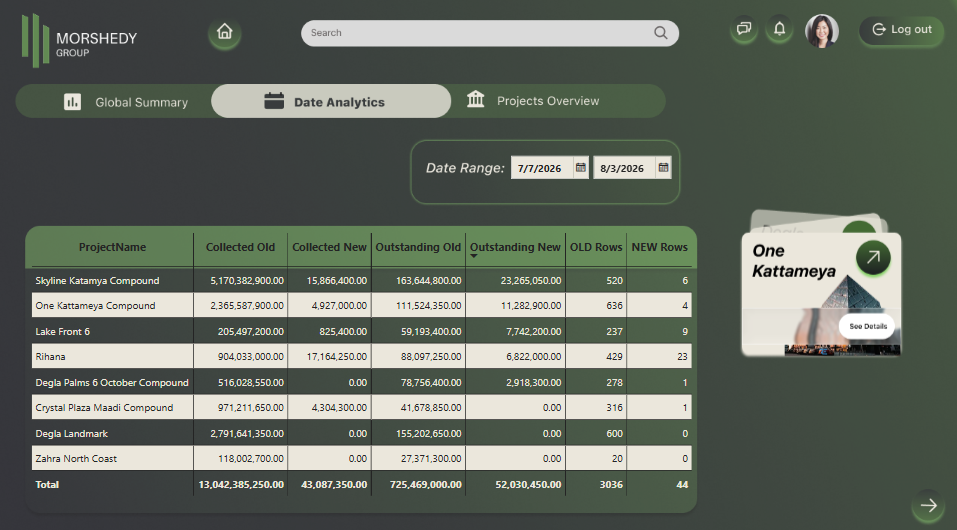This screenshot has height=530, width=957.
Task: Click OLD Rows value 636
Action: coord(614,306)
